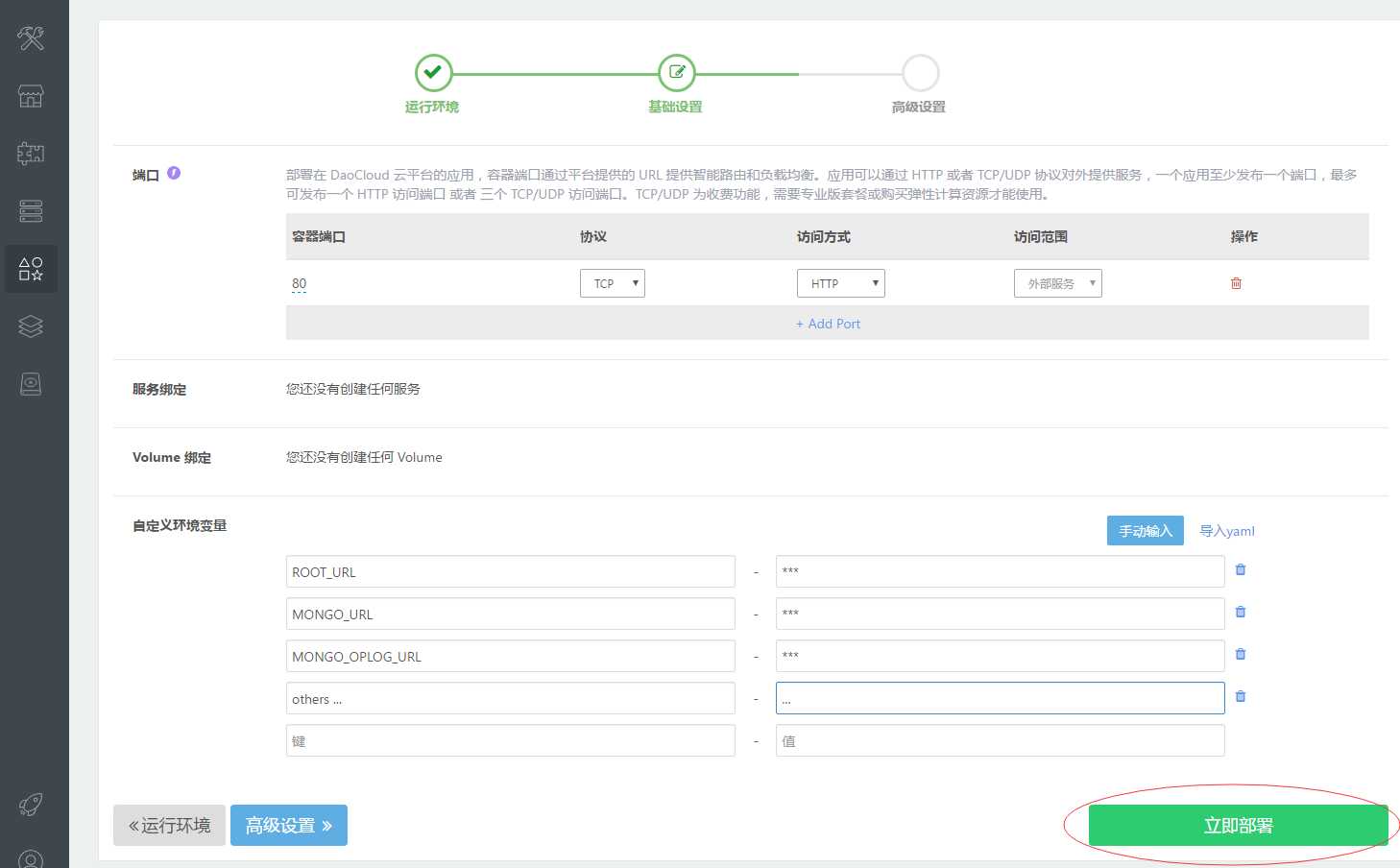Image resolution: width=1400 pixels, height=868 pixels.
Task: Delete the port 80 row with red trash icon
Action: pos(1236,283)
